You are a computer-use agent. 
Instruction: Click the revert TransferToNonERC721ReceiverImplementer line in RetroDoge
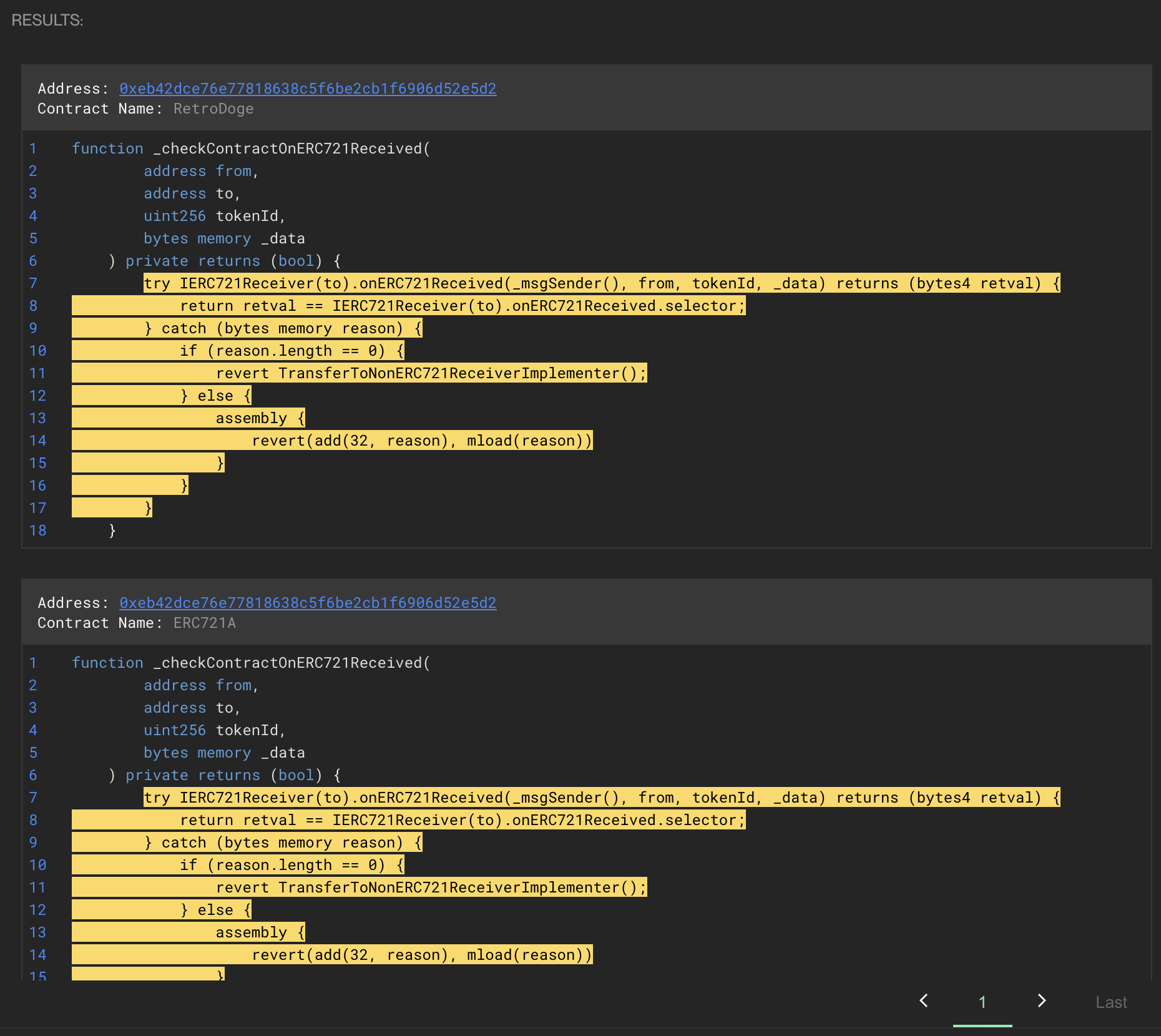431,373
